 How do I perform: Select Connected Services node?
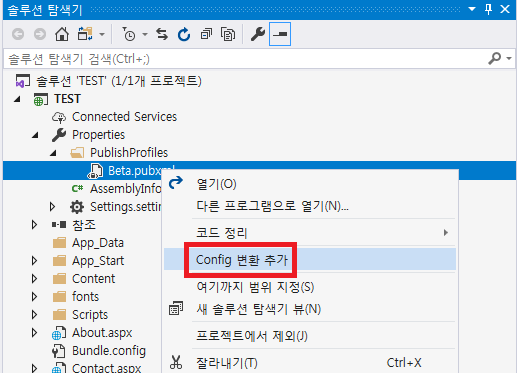click(x=124, y=117)
